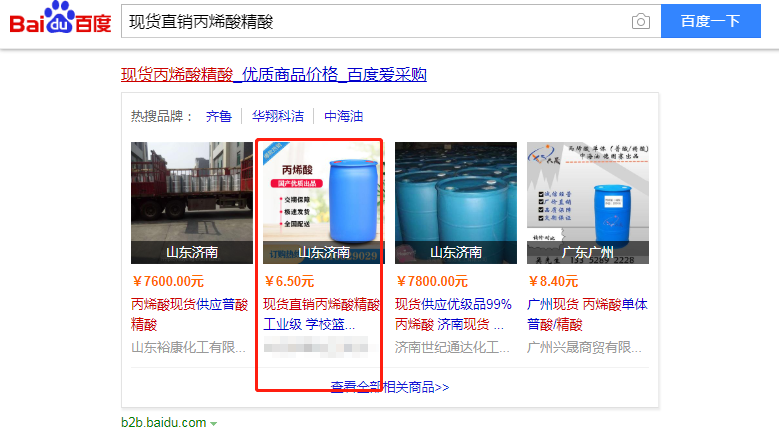Image resolution: width=779 pixels, height=436 pixels.
Task: Open 丙烯酸现货供应普酸精酸 product link
Action: click(189, 314)
